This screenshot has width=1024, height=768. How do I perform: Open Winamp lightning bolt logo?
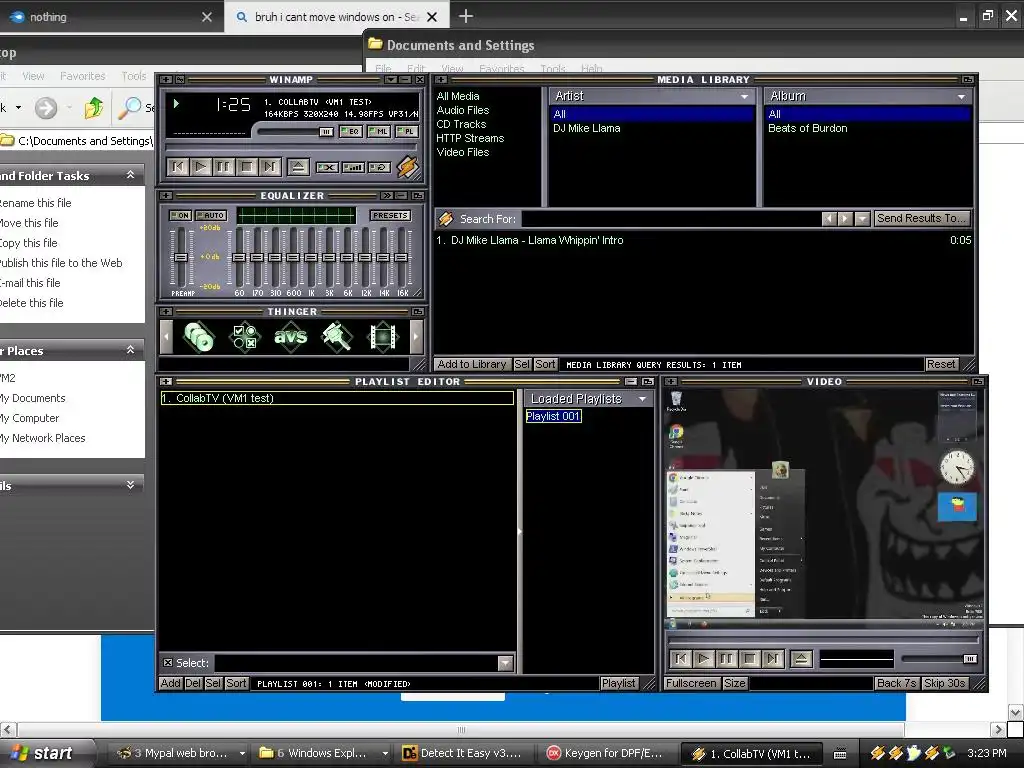click(408, 167)
